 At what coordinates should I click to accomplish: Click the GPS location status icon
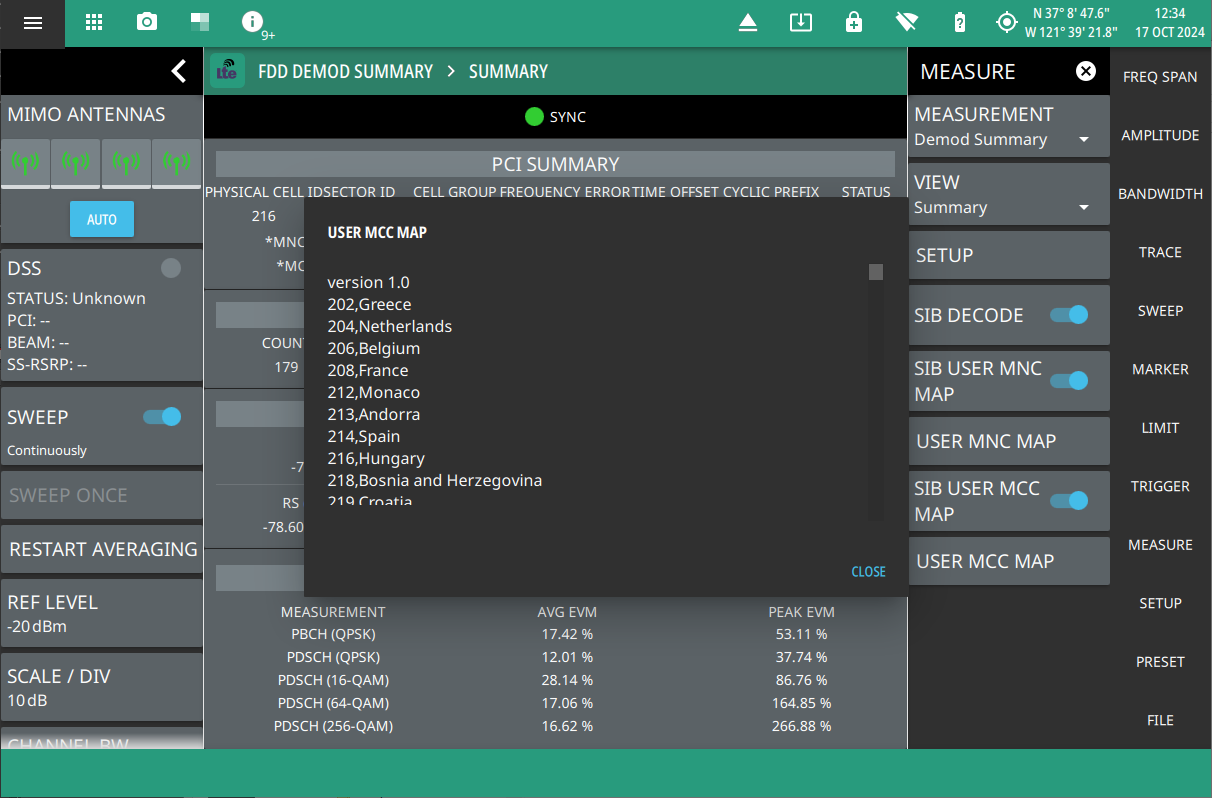1006,23
